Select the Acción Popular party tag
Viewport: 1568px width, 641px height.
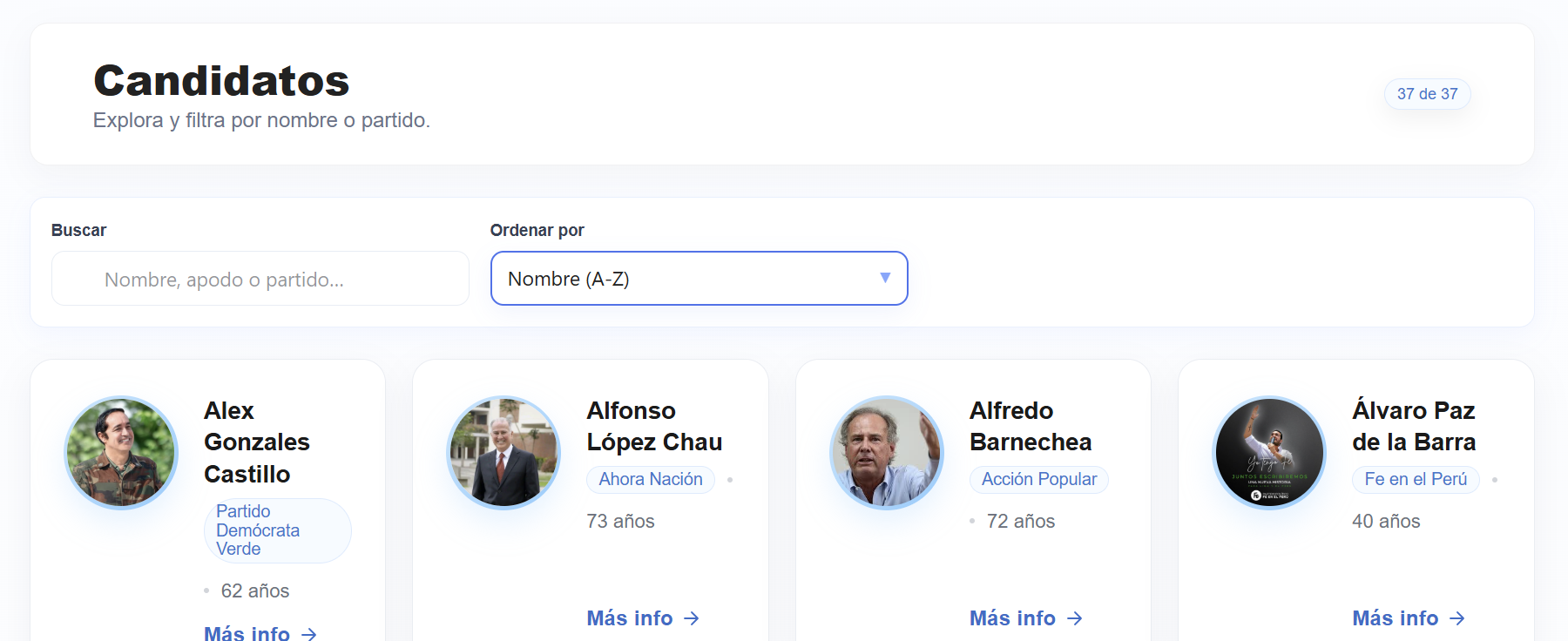1039,479
